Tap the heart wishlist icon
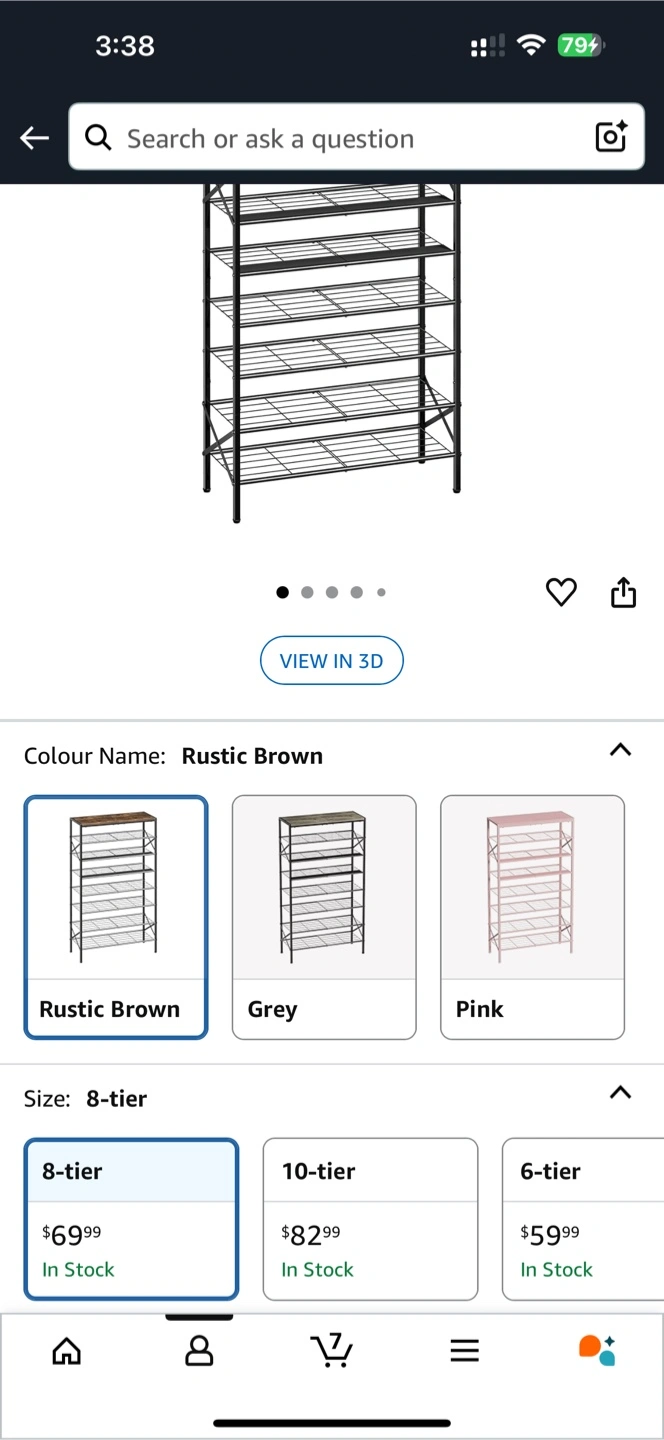This screenshot has height=1440, width=664. pos(561,593)
